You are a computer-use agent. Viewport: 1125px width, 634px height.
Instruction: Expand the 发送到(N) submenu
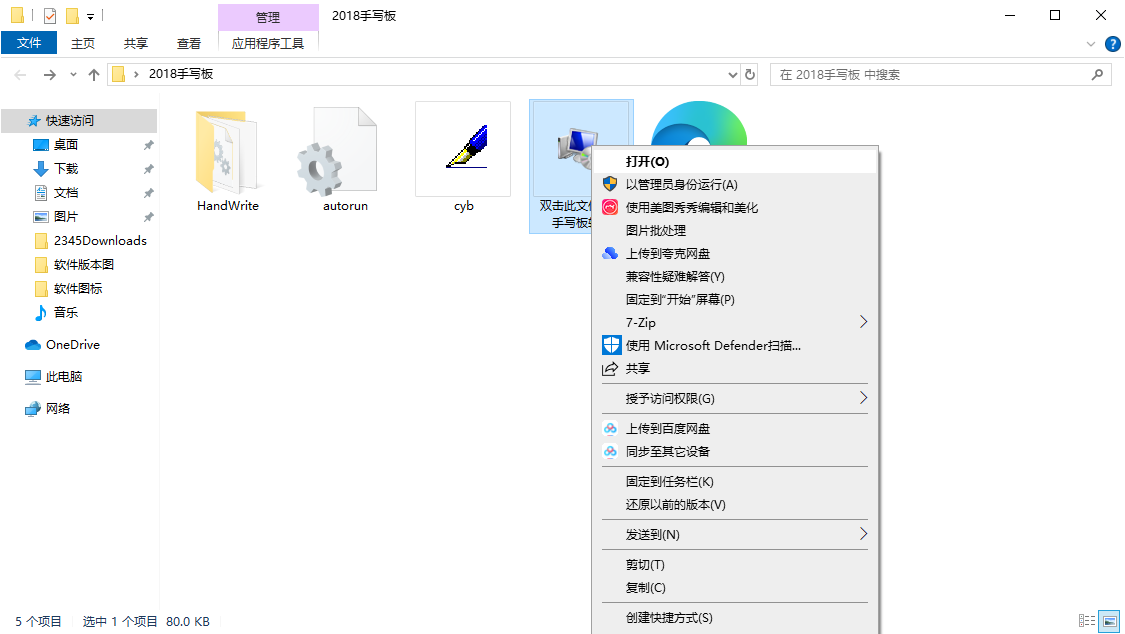(862, 534)
